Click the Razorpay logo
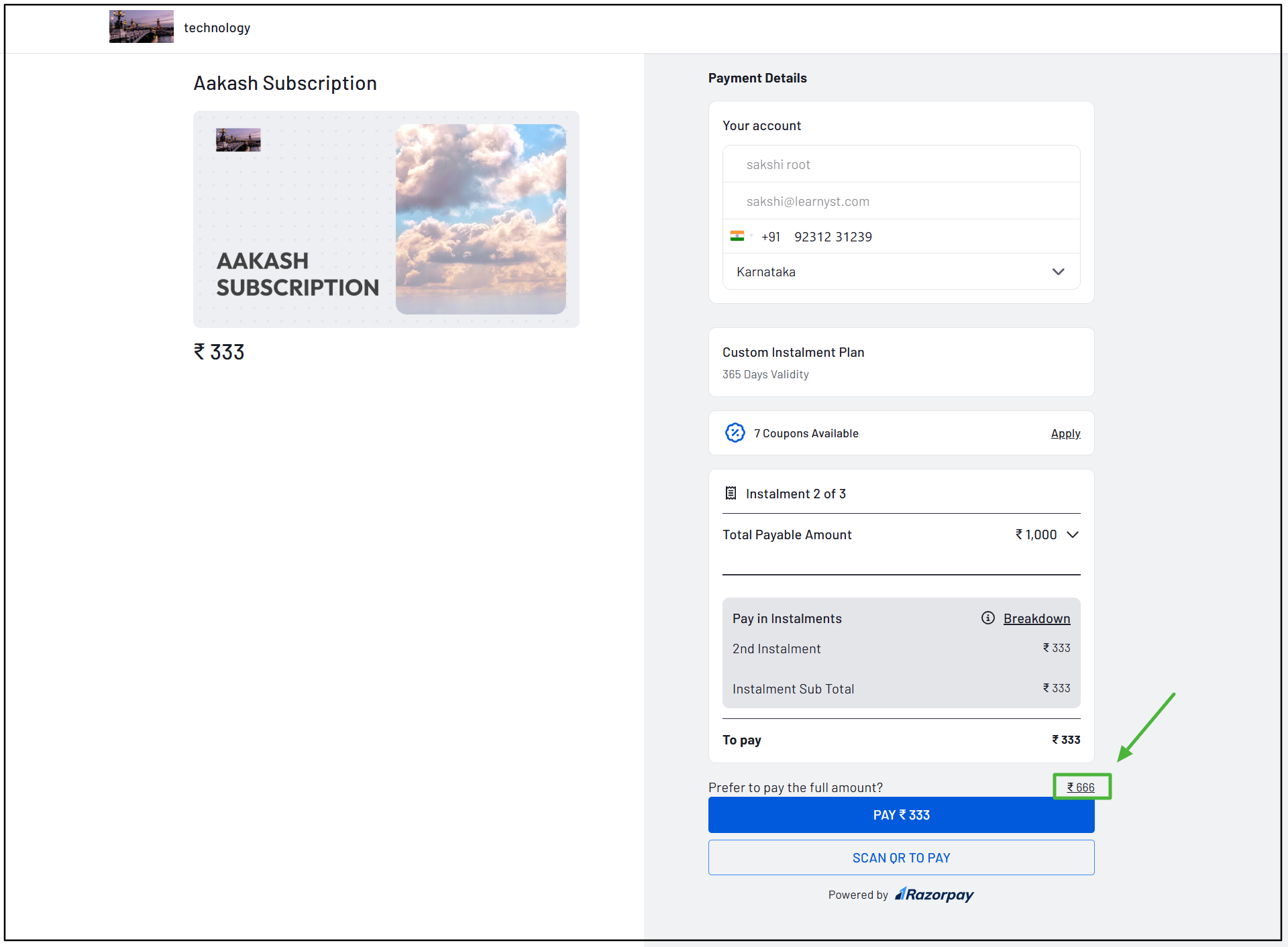The image size is (1288, 947). click(x=934, y=894)
